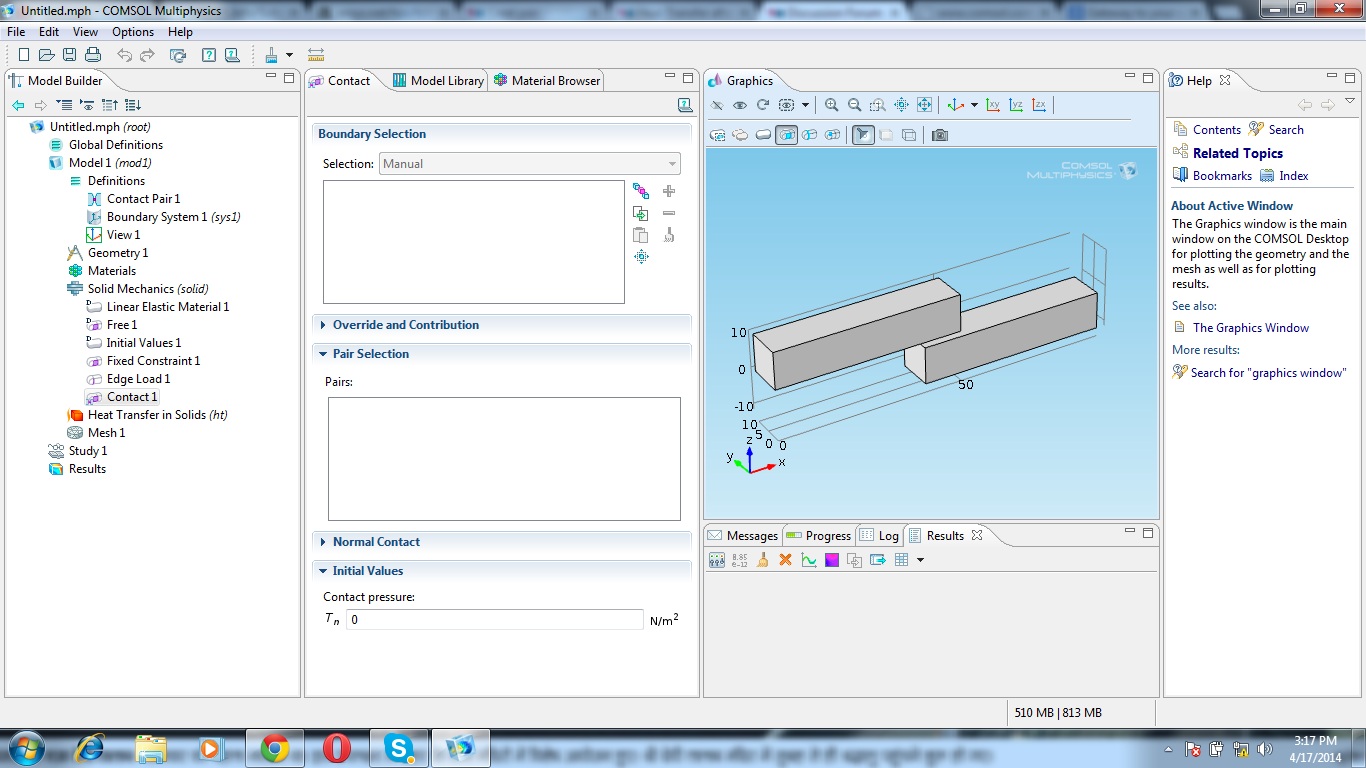The height and width of the screenshot is (768, 1366).
Task: Select Fixed Constraint 1 in the model tree
Action: coord(153,361)
